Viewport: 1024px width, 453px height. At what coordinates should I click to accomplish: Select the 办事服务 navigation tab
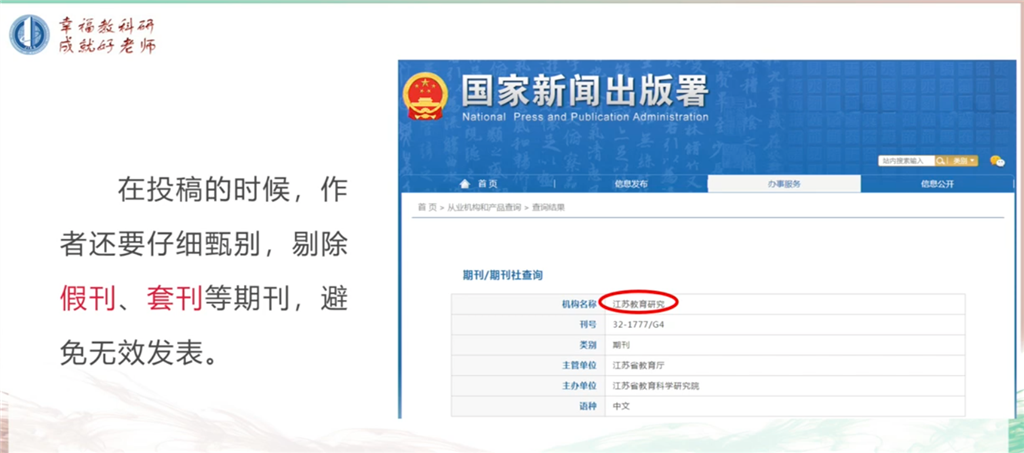tap(784, 184)
